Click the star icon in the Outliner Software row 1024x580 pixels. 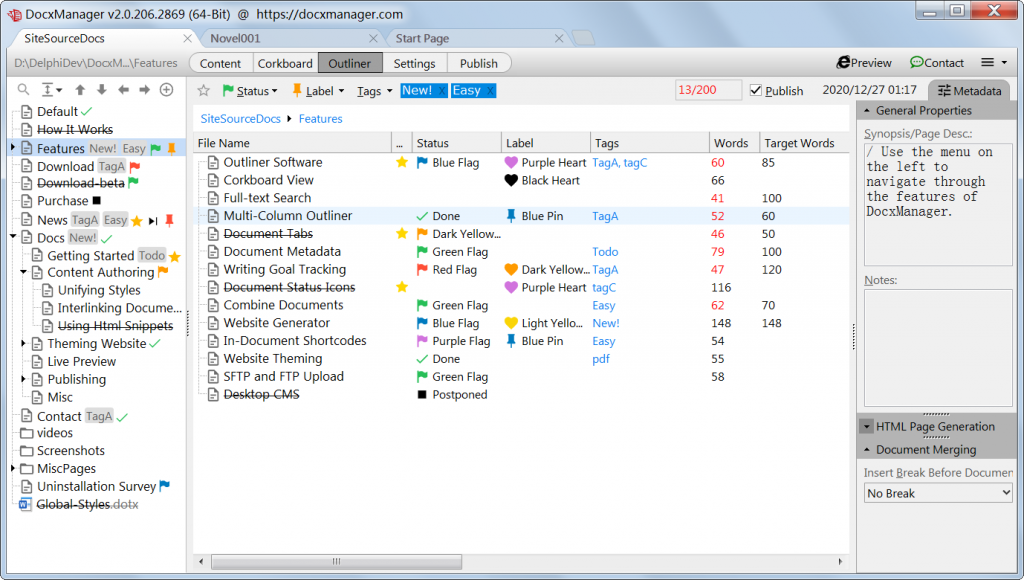pos(402,162)
